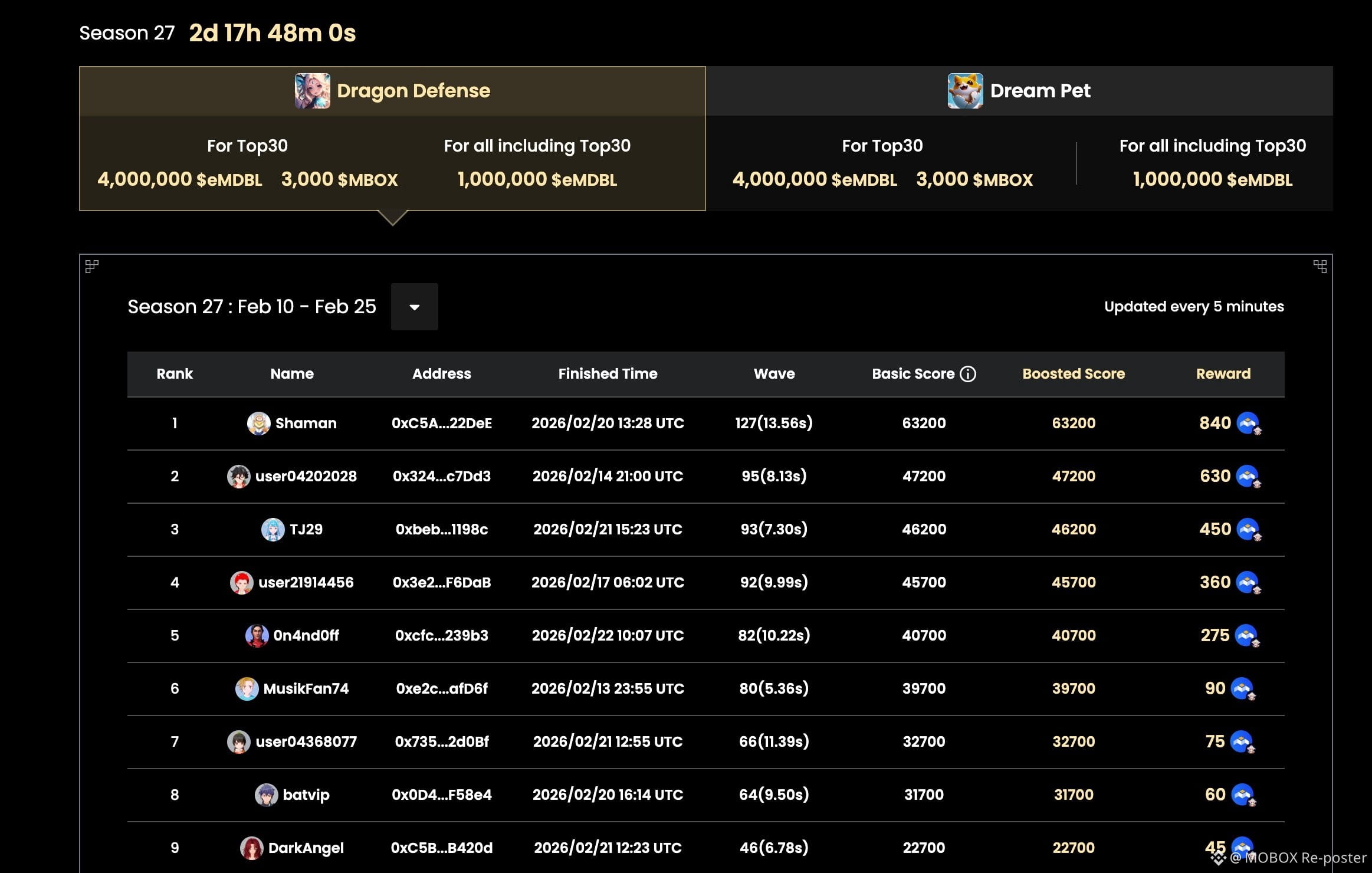Click Shaman's boosted score 63200
1372x873 pixels.
(1074, 423)
